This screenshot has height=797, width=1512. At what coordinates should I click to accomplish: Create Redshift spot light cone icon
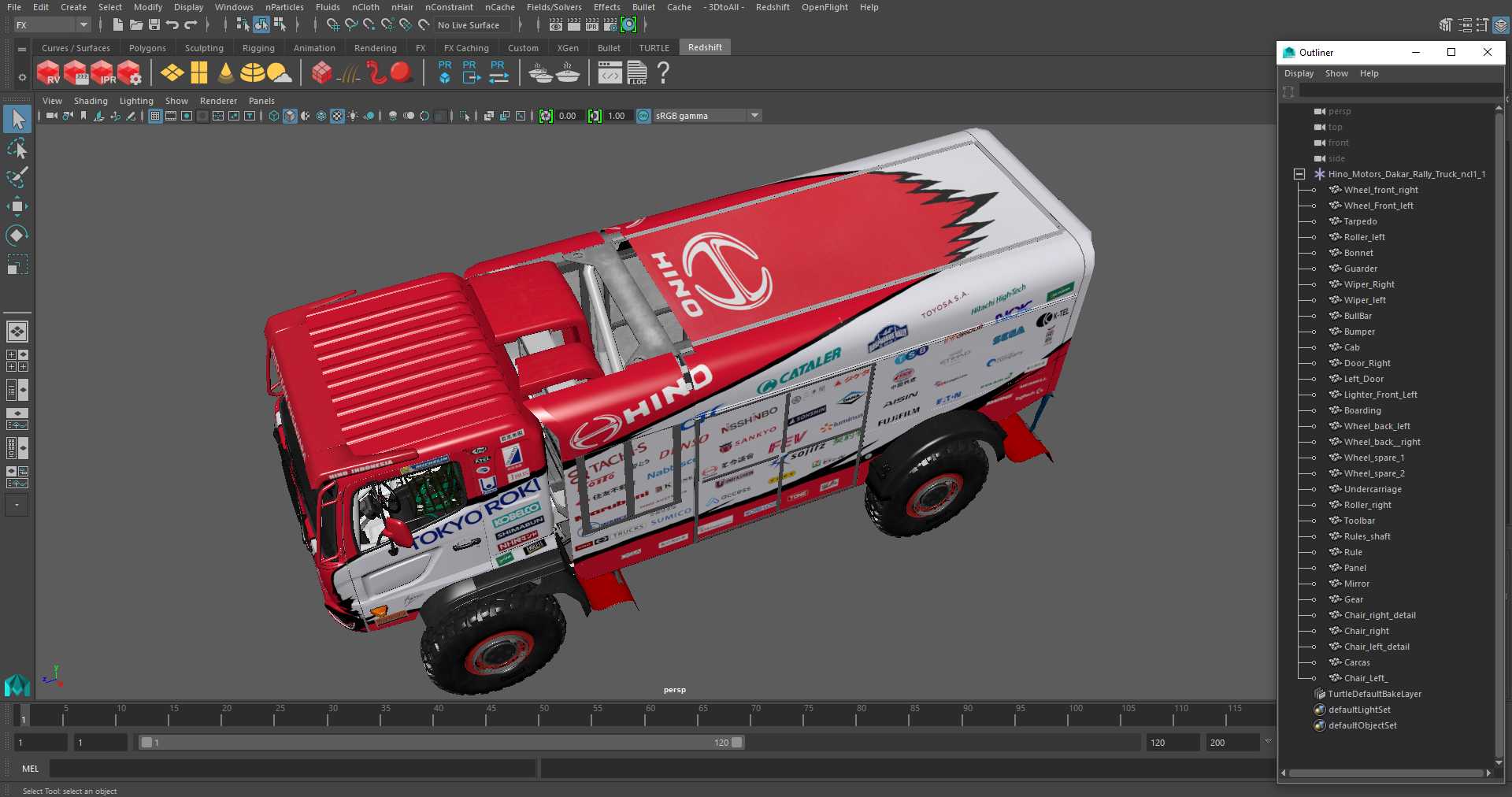point(226,73)
